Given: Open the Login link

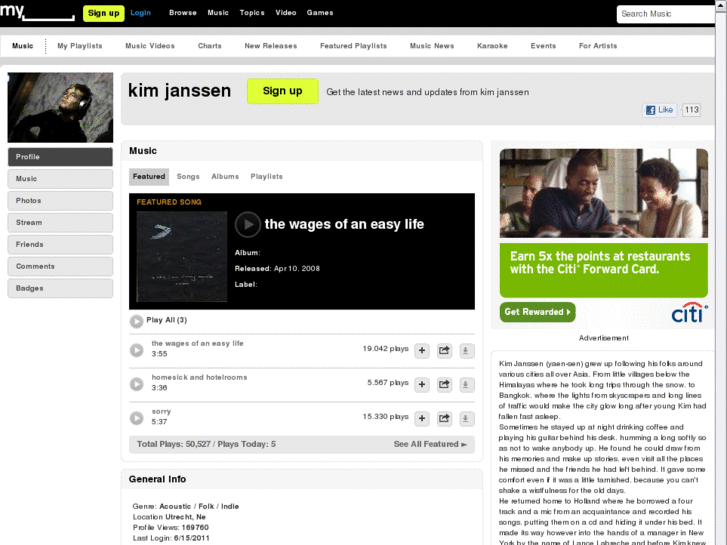Looking at the screenshot, I should coord(140,13).
